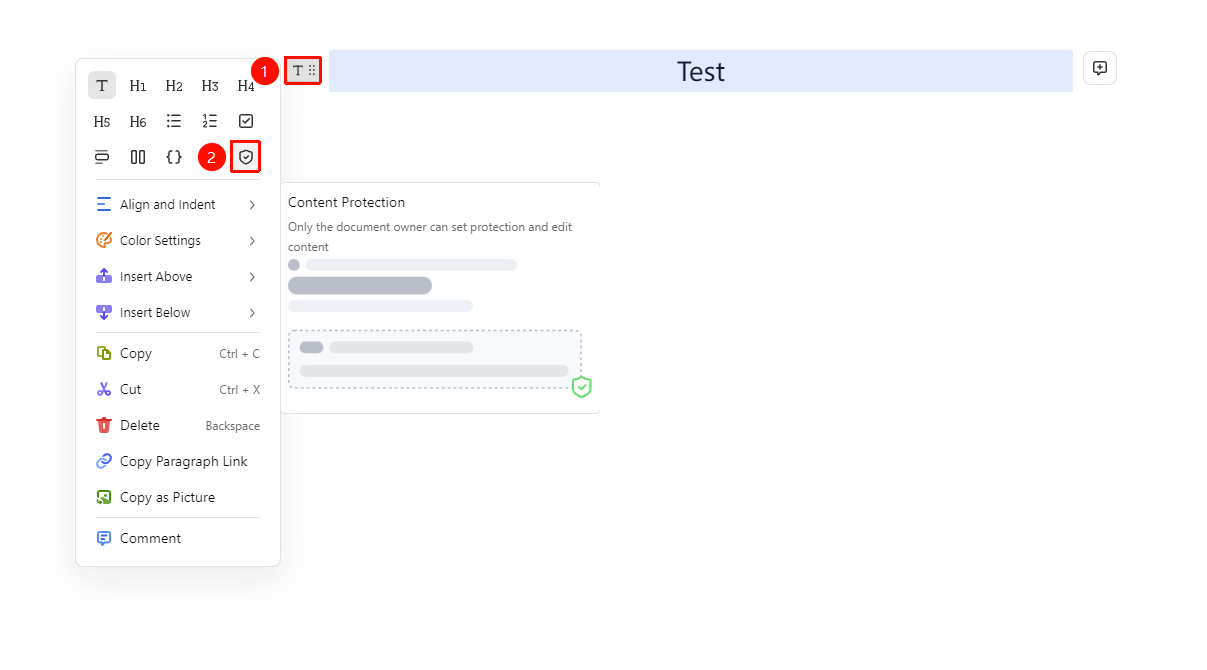Convert the block to a code block (curly braces)

(174, 157)
